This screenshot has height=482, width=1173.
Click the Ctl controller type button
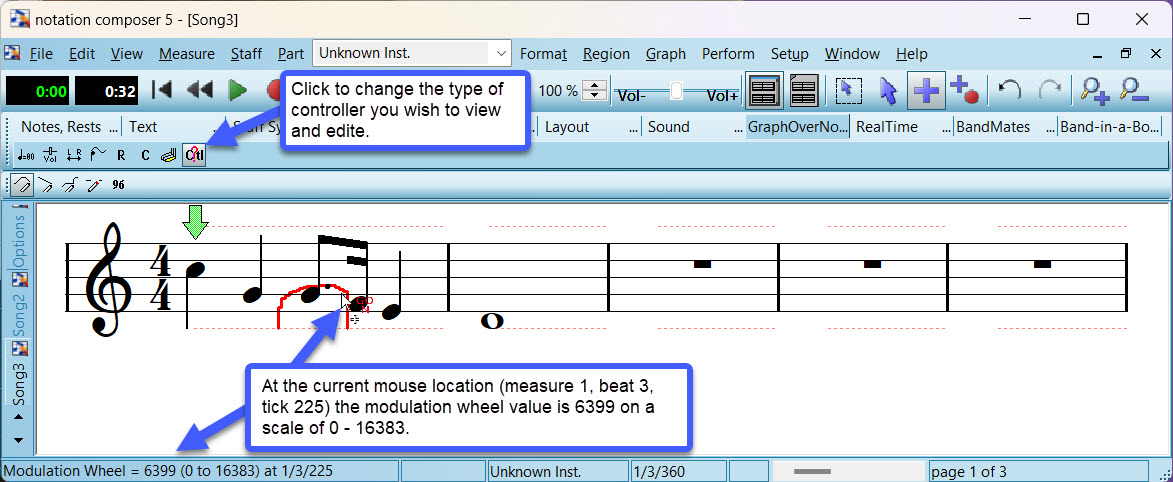tap(194, 155)
